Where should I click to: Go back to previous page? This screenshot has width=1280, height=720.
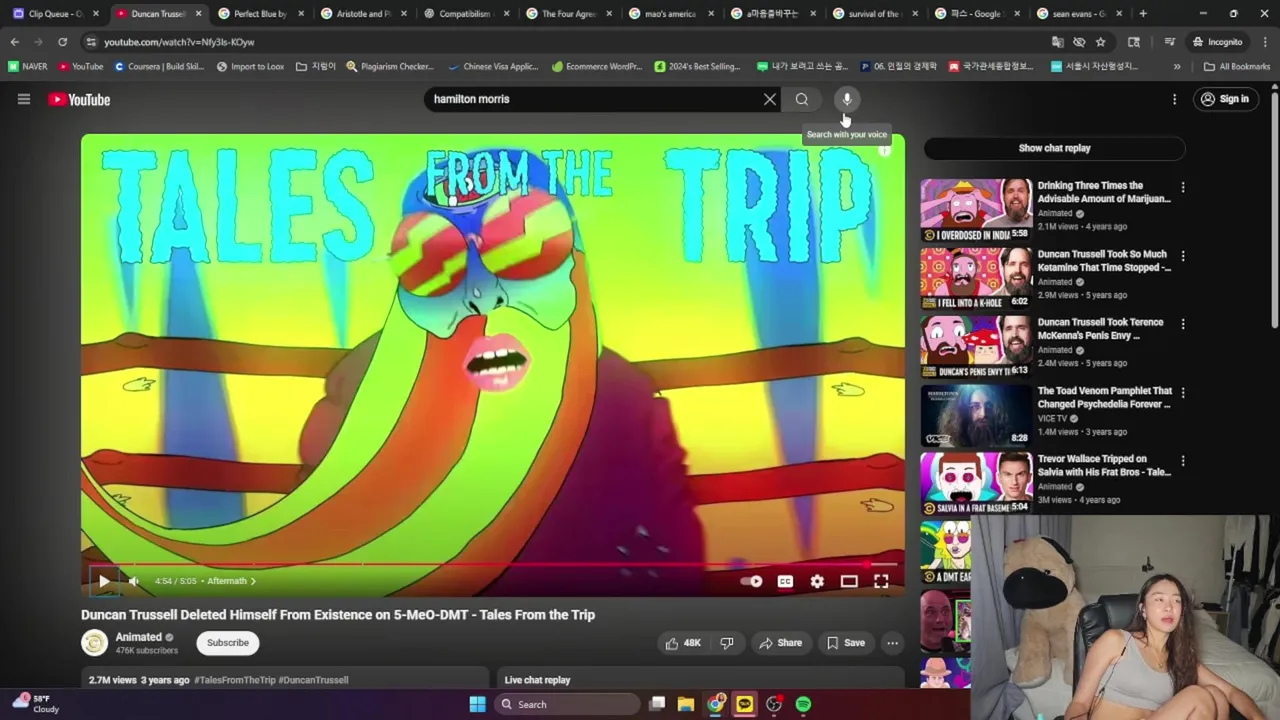15,42
